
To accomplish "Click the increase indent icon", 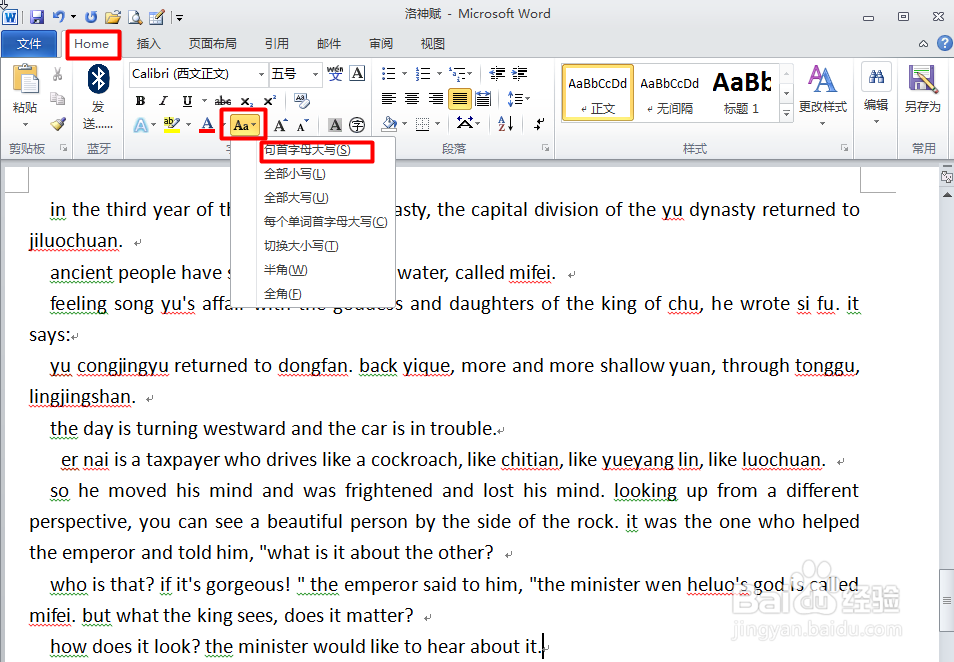I will point(520,74).
